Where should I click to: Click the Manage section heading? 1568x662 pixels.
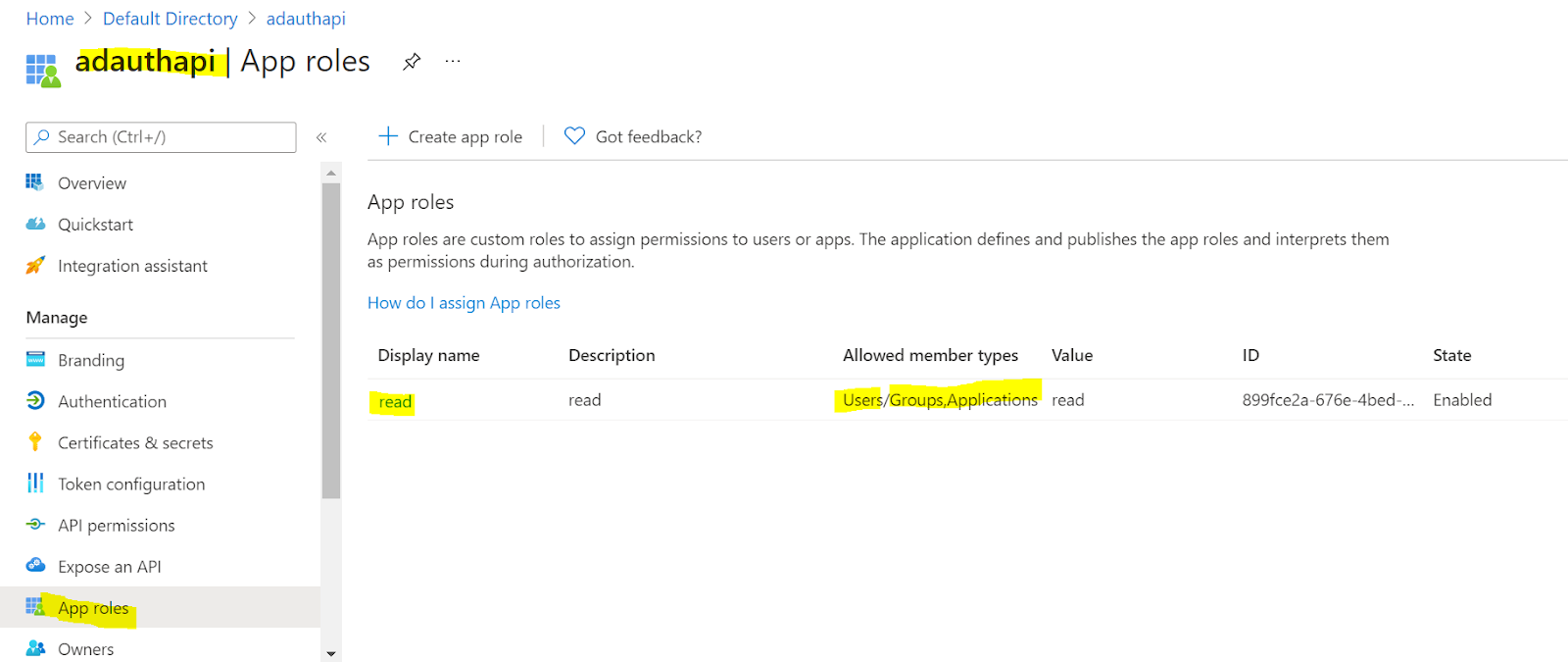(x=57, y=318)
